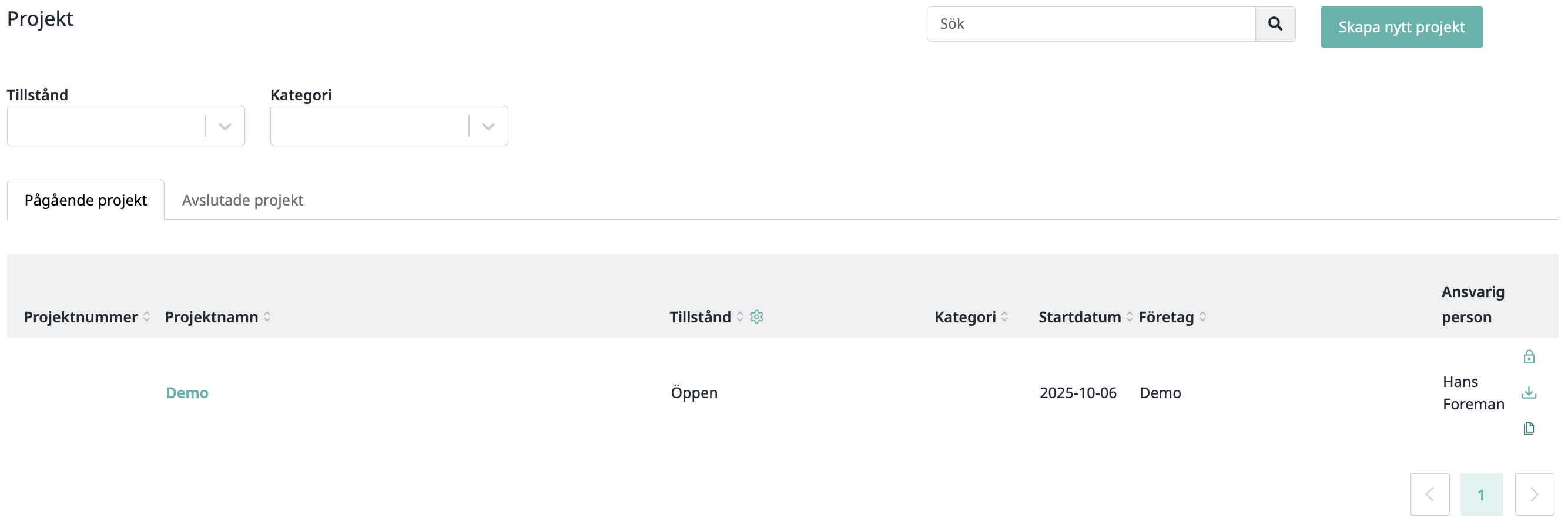Click the Skapa nytt projekt button
Screen dimensions: 1568x532
1401,28
